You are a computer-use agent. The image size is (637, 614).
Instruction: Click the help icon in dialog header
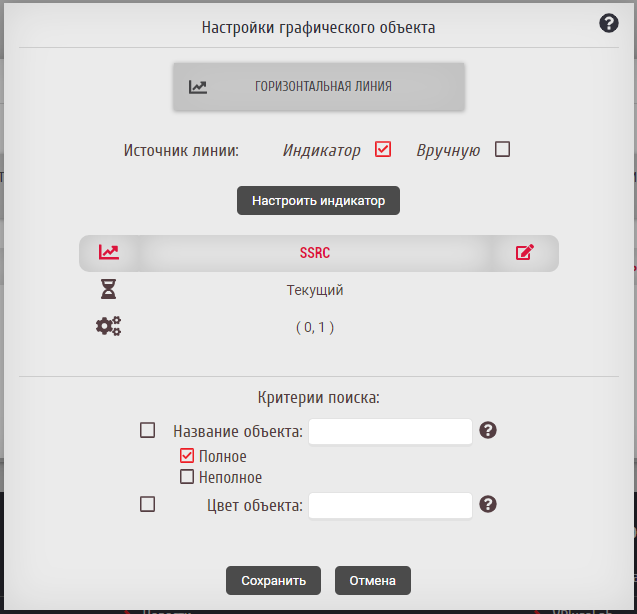(x=609, y=23)
